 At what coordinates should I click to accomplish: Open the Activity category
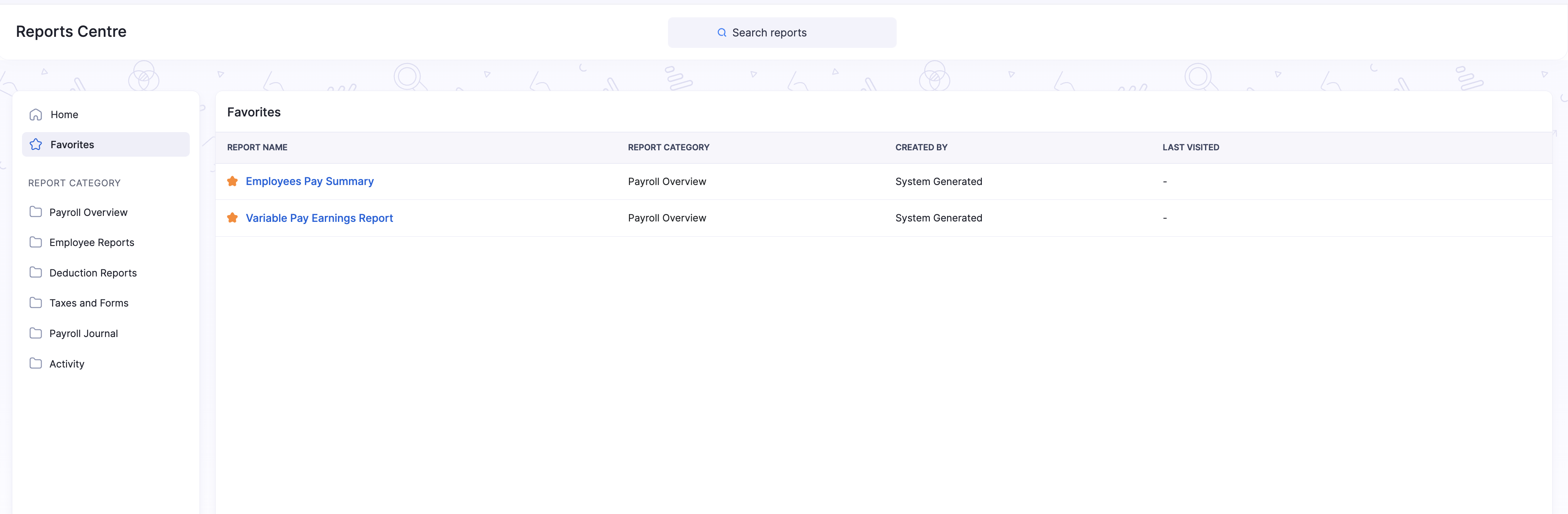[x=67, y=364]
